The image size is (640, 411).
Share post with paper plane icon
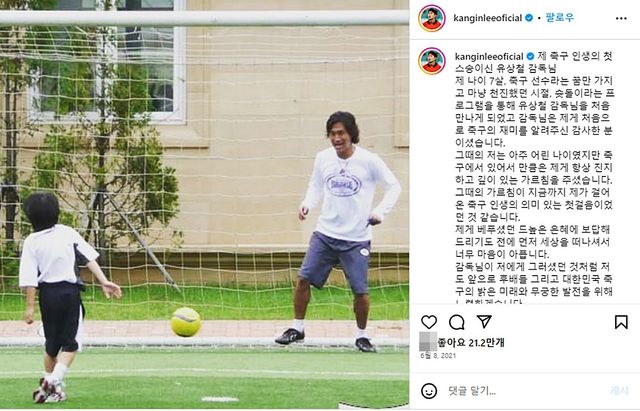(x=484, y=322)
